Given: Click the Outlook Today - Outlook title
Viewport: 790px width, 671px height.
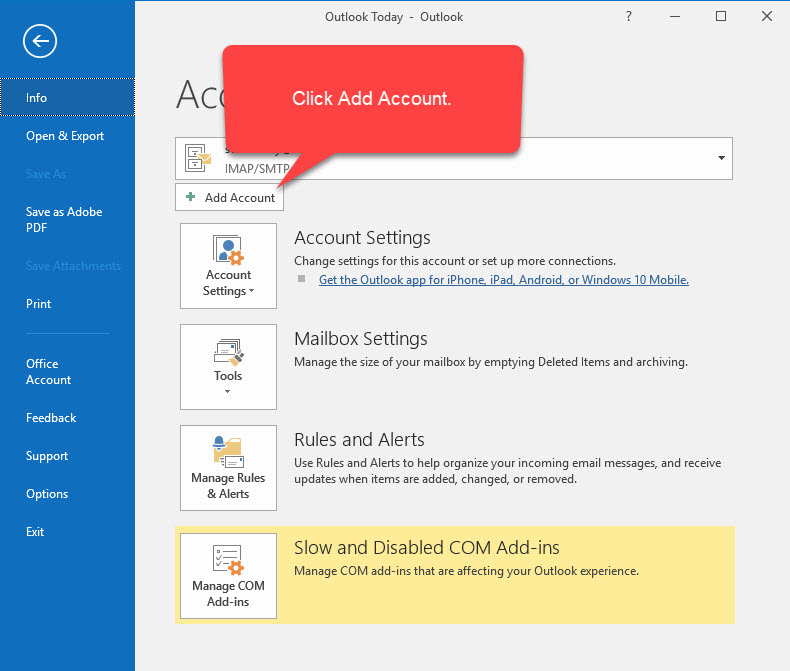Looking at the screenshot, I should [394, 17].
